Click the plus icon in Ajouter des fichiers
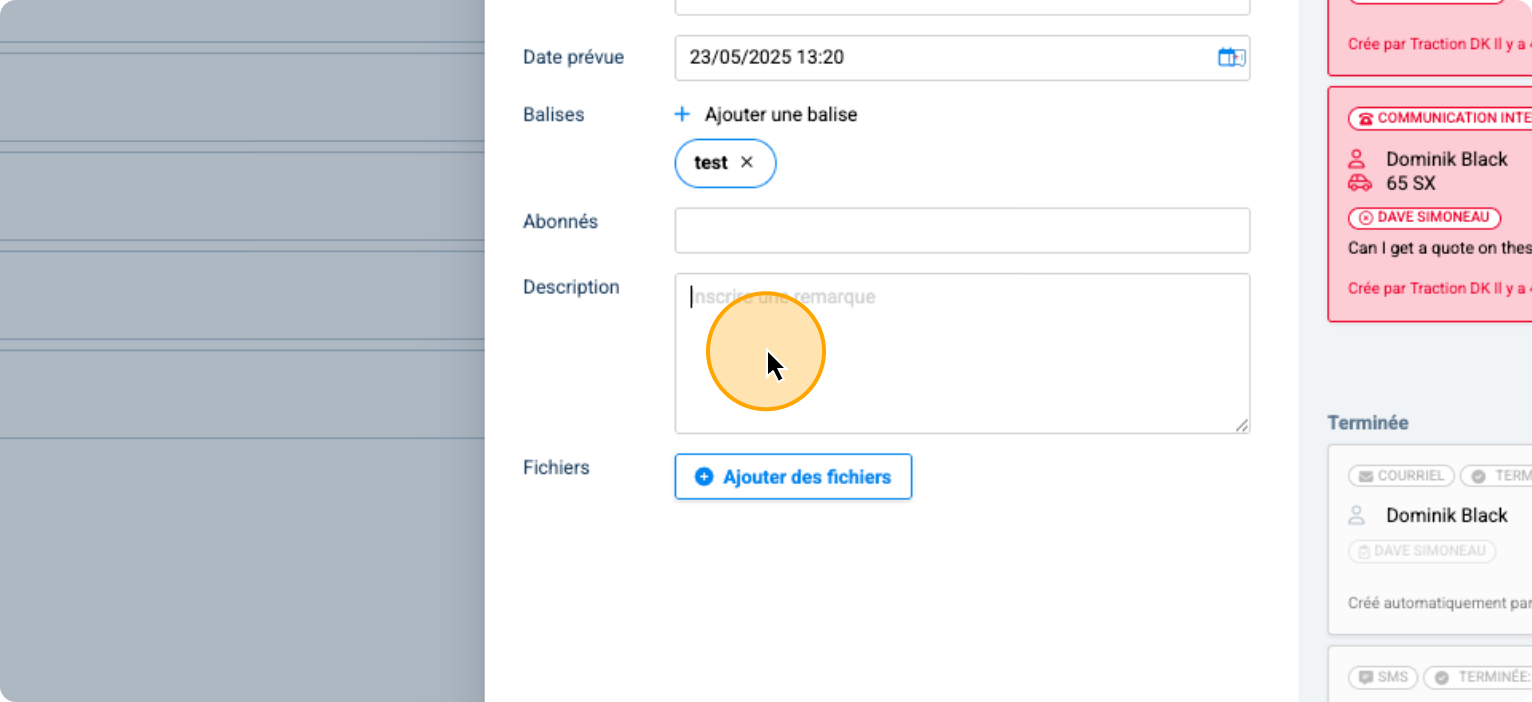The image size is (1532, 702). [x=704, y=477]
